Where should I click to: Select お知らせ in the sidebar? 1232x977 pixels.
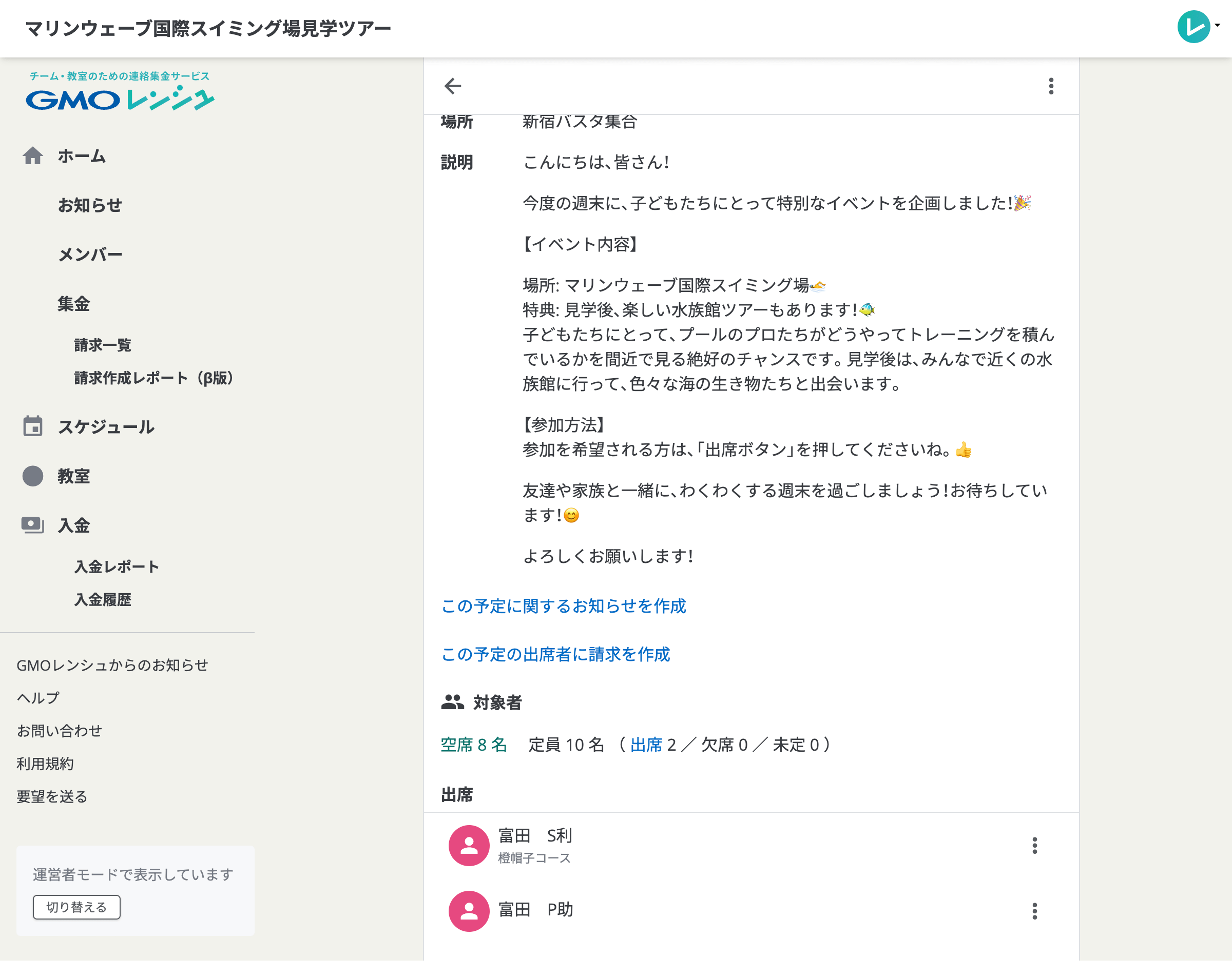click(x=90, y=205)
